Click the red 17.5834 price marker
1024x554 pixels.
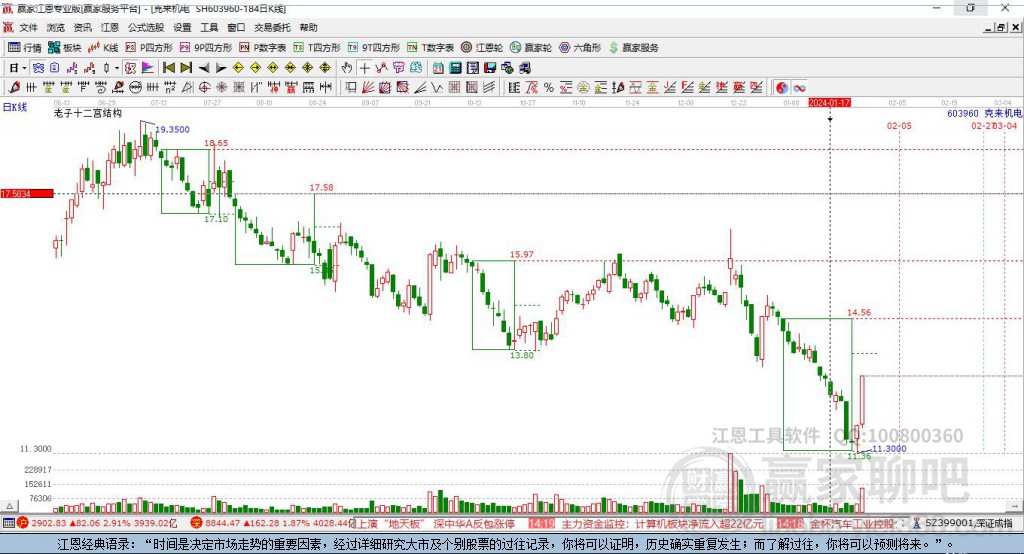coord(27,194)
